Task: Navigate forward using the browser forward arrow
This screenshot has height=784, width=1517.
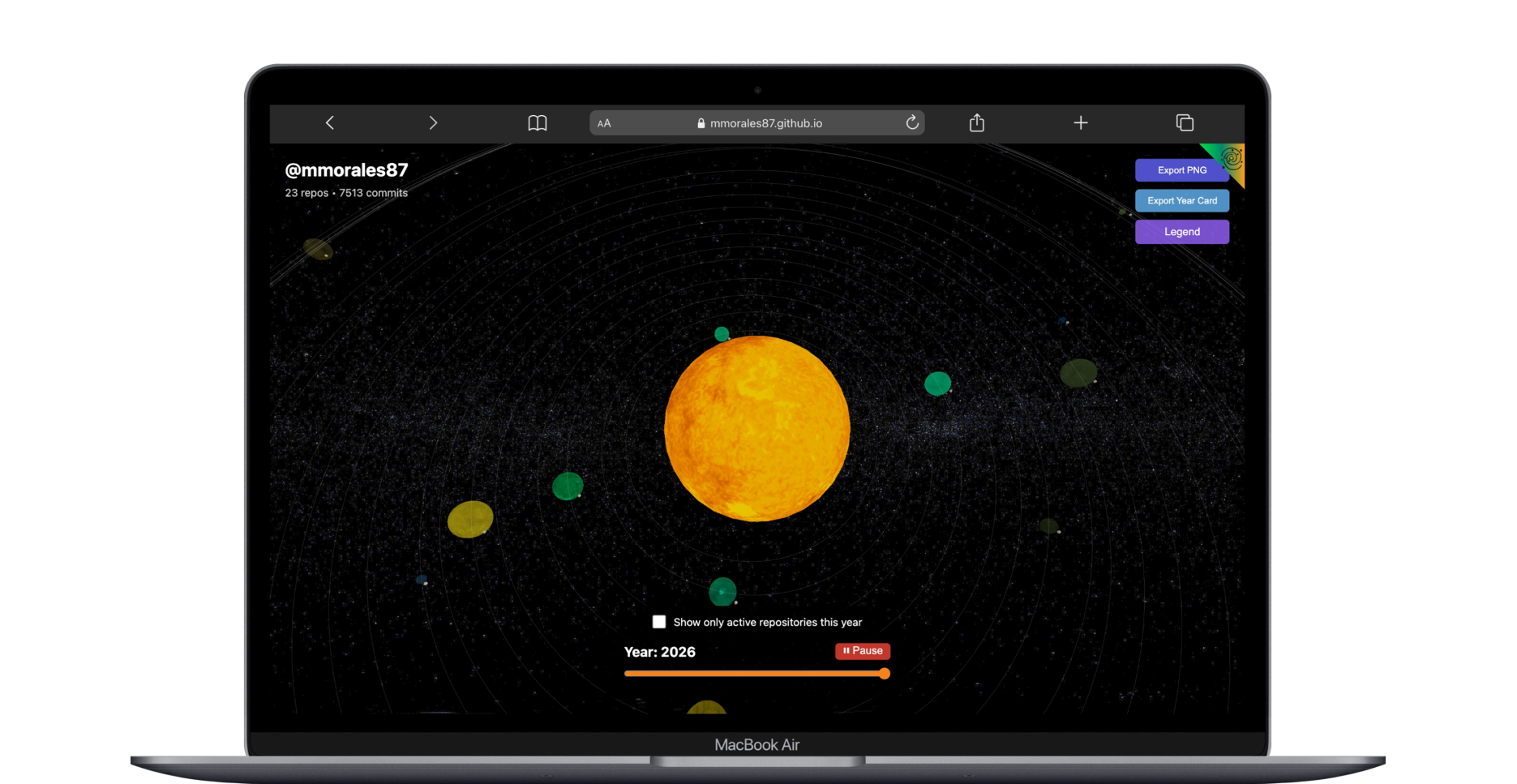Action: [434, 122]
